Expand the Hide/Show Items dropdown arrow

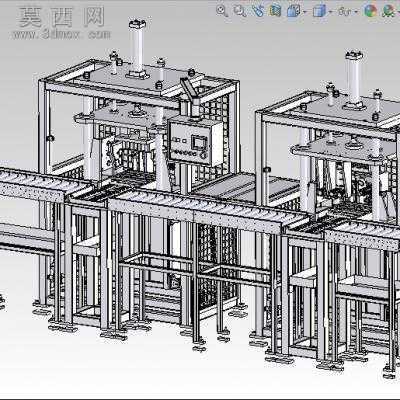click(x=356, y=12)
